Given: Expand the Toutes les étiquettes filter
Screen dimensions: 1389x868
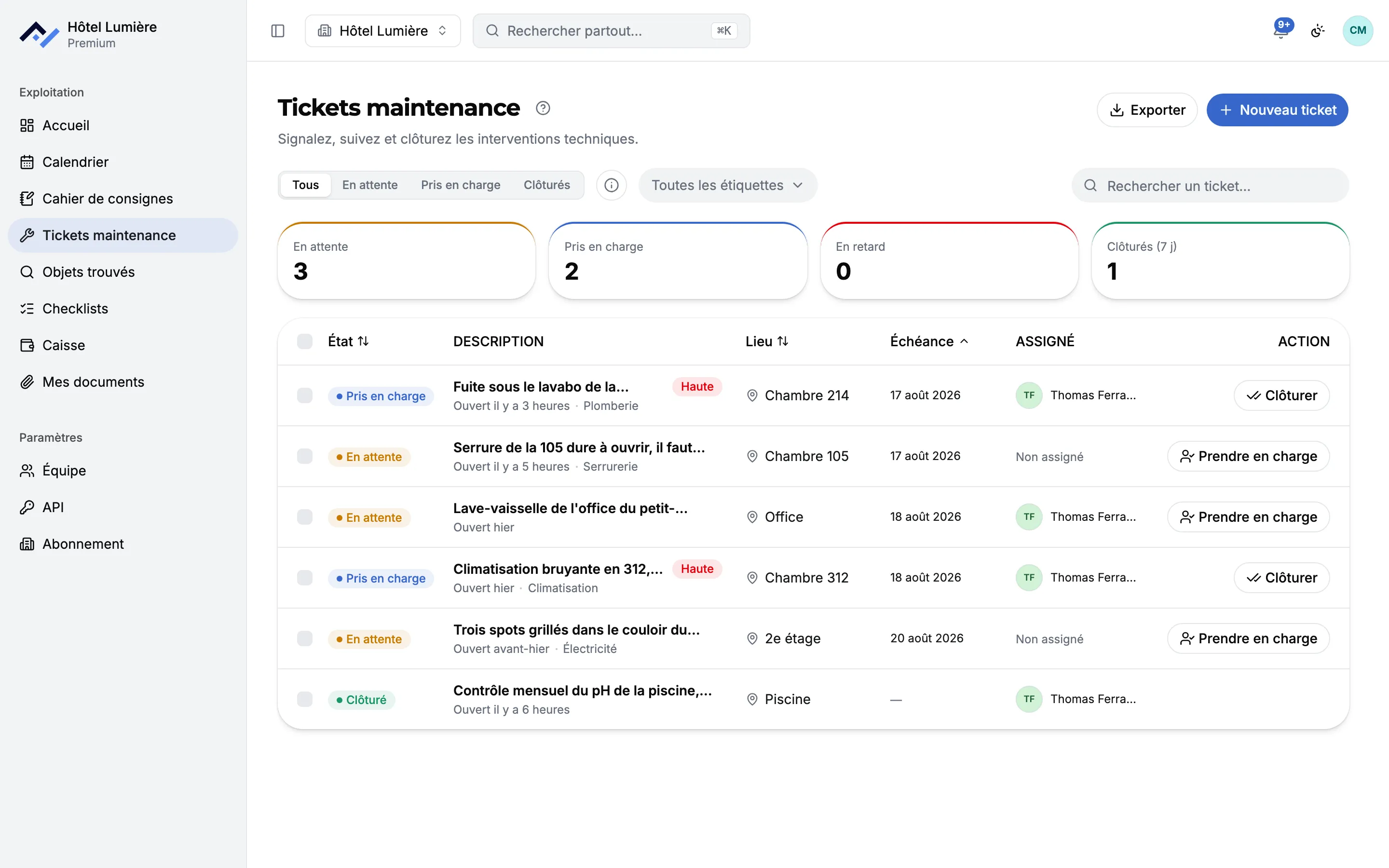Looking at the screenshot, I should pos(727,185).
